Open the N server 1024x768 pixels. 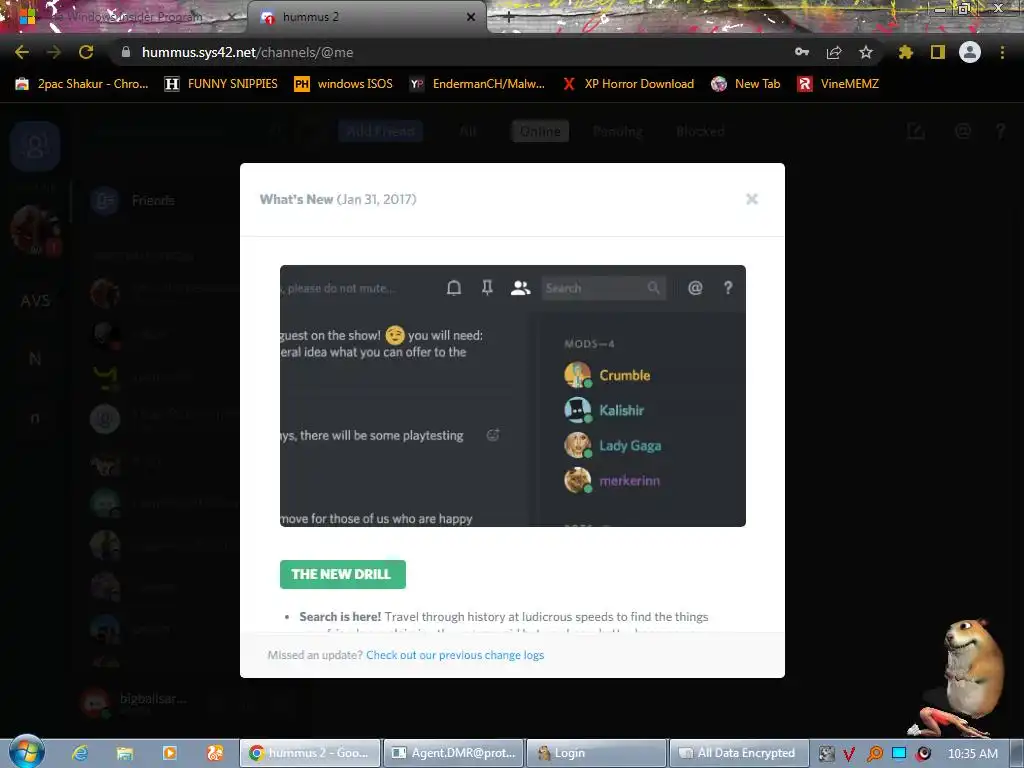35,359
